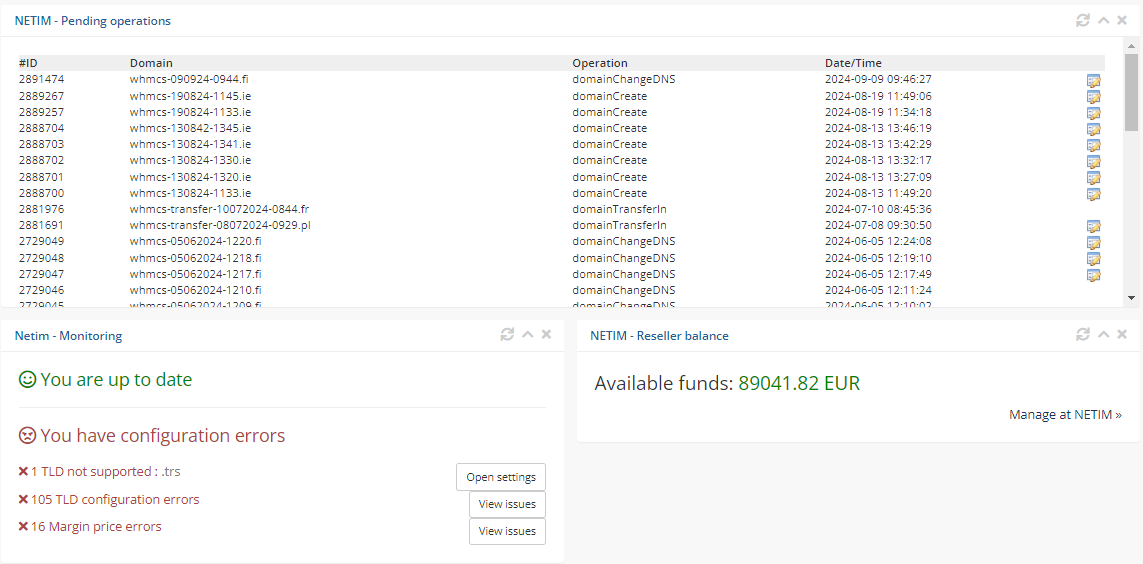Open edit icon for whmcs-05062024-1218.fi row

point(1093,259)
